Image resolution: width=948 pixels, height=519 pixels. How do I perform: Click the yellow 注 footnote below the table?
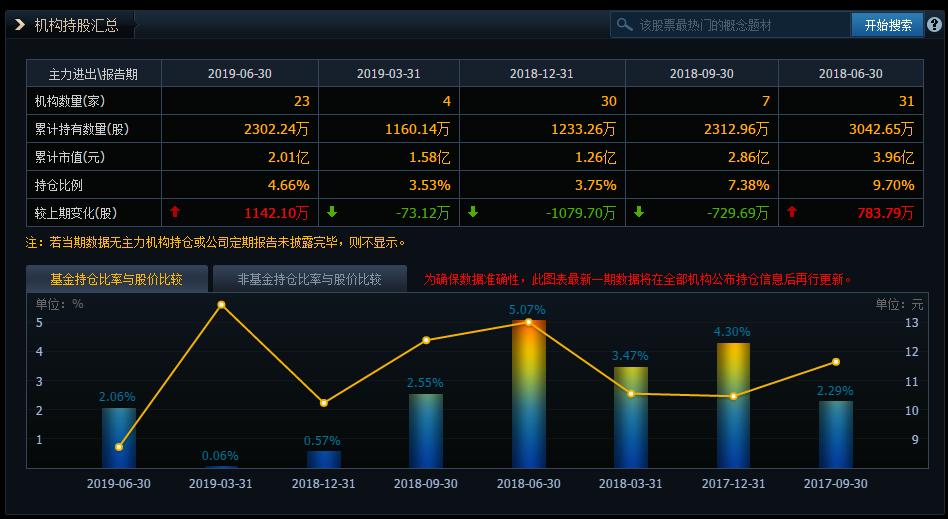[215, 243]
